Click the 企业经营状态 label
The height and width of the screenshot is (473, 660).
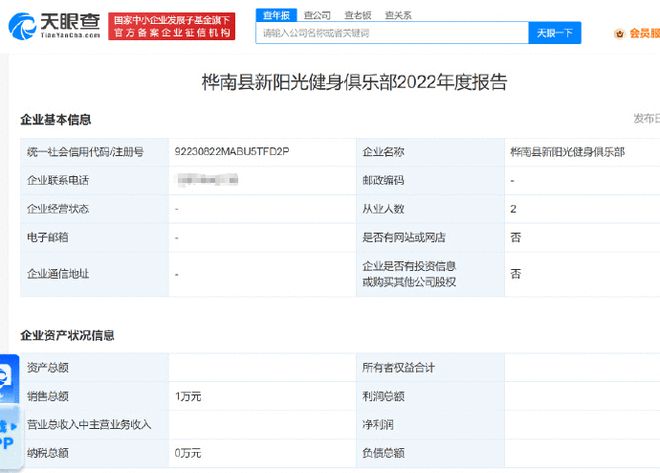pyautogui.click(x=58, y=209)
